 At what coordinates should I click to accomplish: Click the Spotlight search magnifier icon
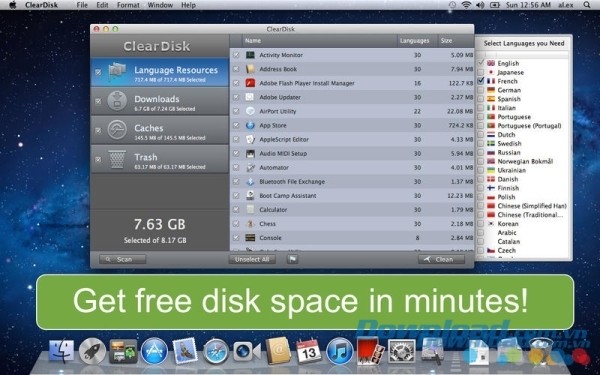[x=587, y=5]
